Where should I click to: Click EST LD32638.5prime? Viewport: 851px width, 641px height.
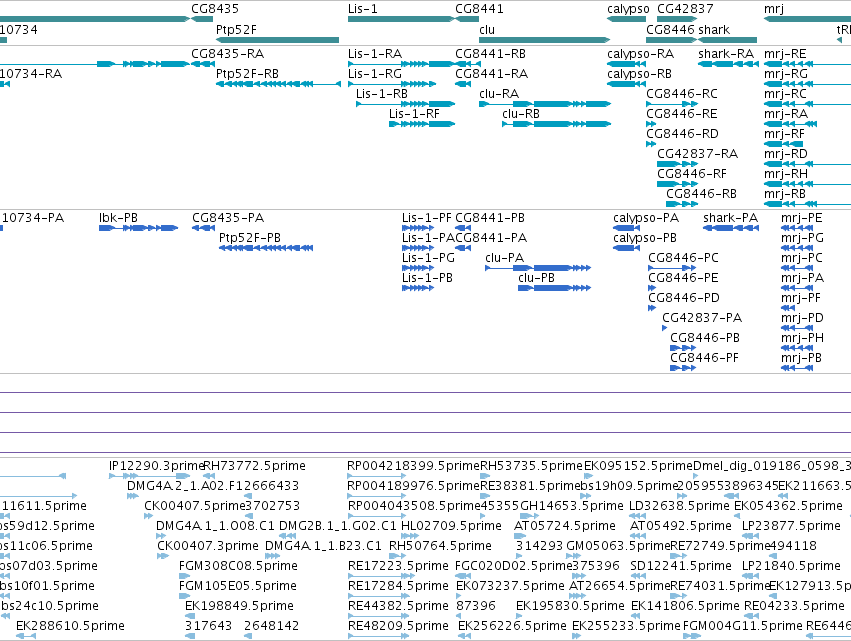(679, 506)
